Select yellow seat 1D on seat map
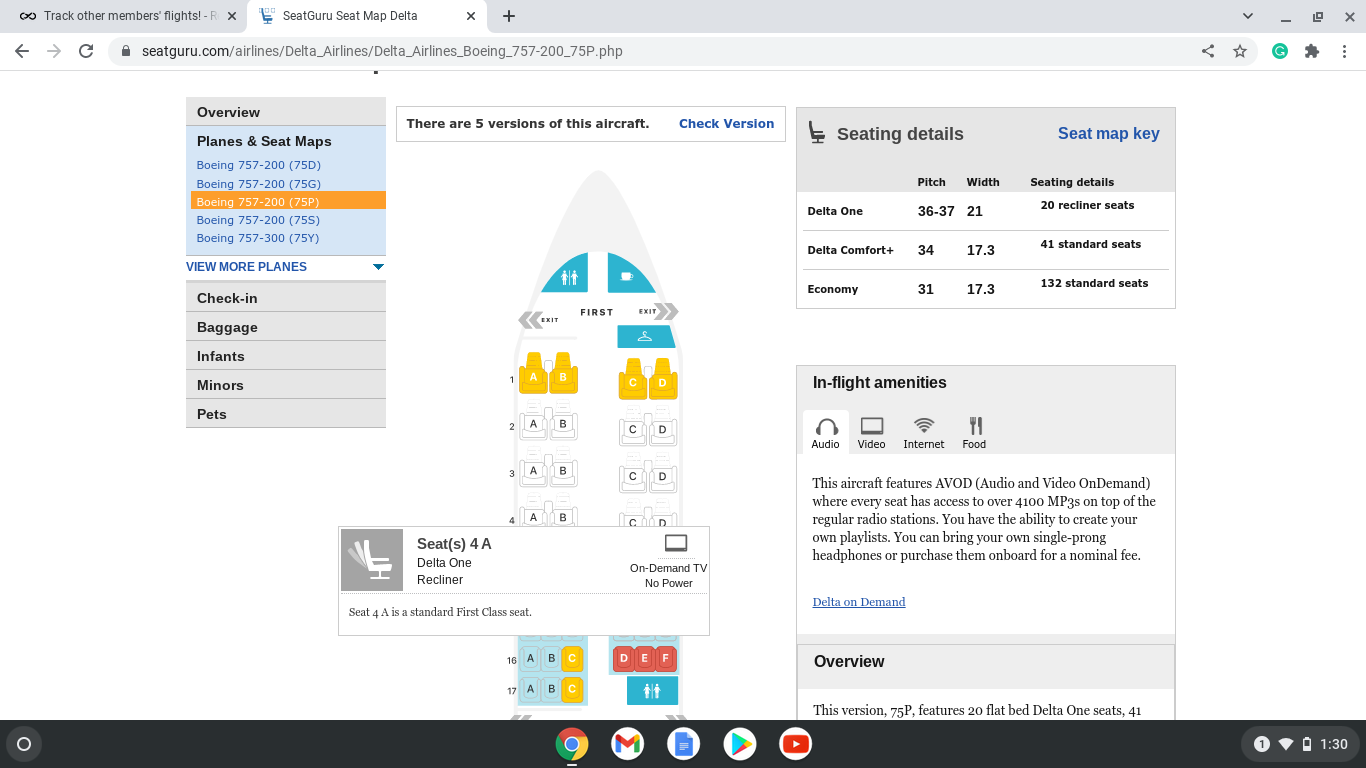This screenshot has width=1366, height=768. pos(662,379)
